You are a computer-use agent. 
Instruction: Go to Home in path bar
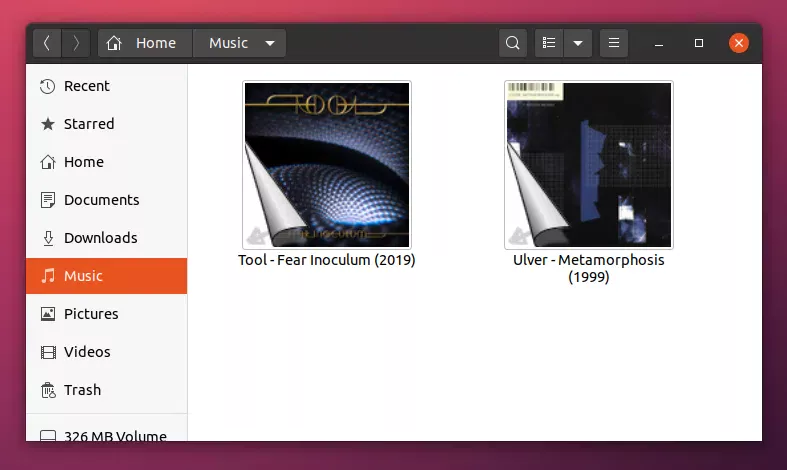(143, 43)
